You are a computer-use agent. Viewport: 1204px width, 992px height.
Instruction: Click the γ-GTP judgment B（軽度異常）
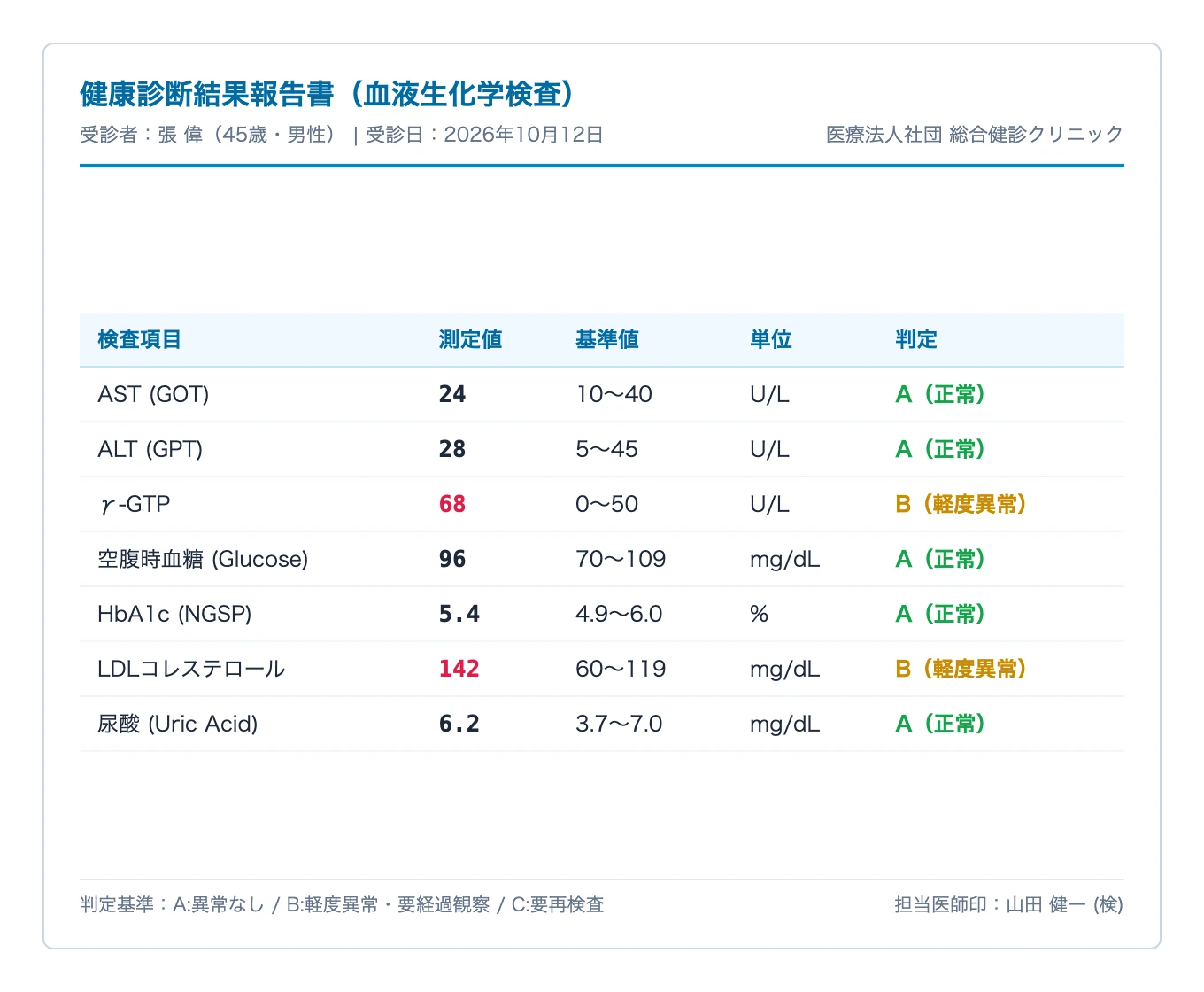click(961, 504)
